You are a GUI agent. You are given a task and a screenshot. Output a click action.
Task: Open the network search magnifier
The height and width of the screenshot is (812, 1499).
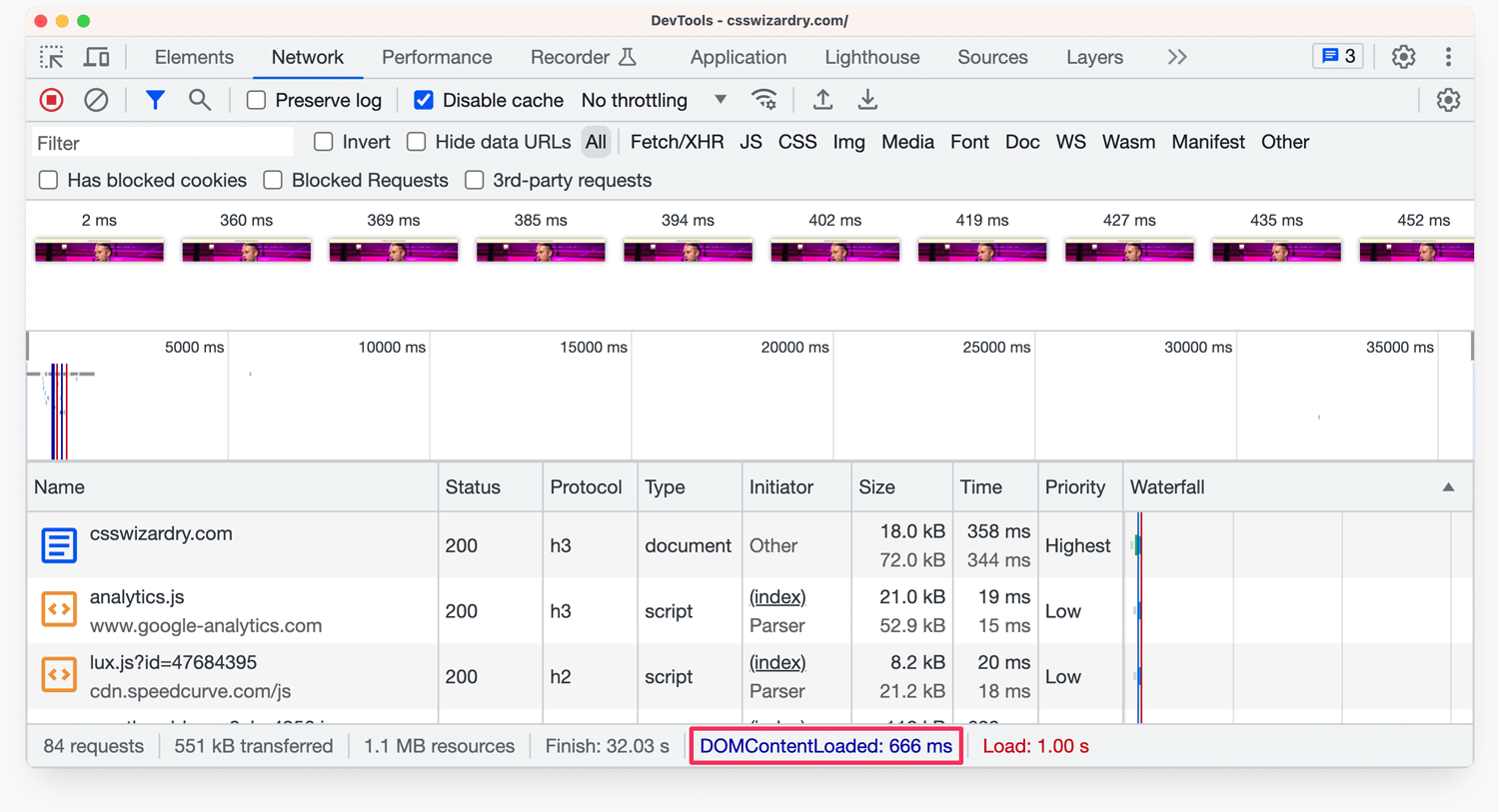(x=200, y=100)
